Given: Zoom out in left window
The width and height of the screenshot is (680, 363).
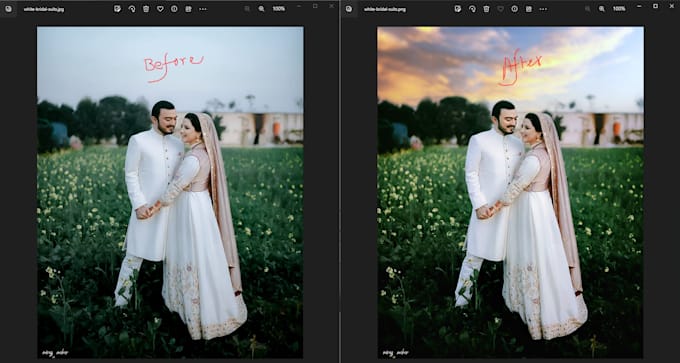Looking at the screenshot, I should [247, 9].
